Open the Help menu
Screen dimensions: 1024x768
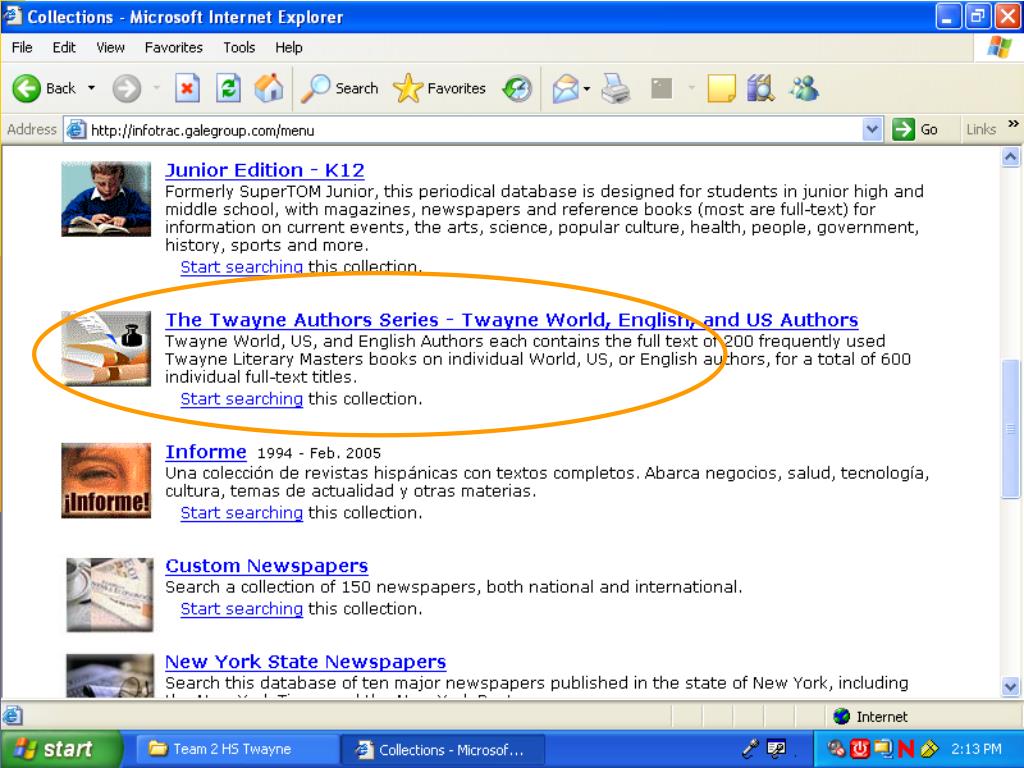(x=289, y=48)
